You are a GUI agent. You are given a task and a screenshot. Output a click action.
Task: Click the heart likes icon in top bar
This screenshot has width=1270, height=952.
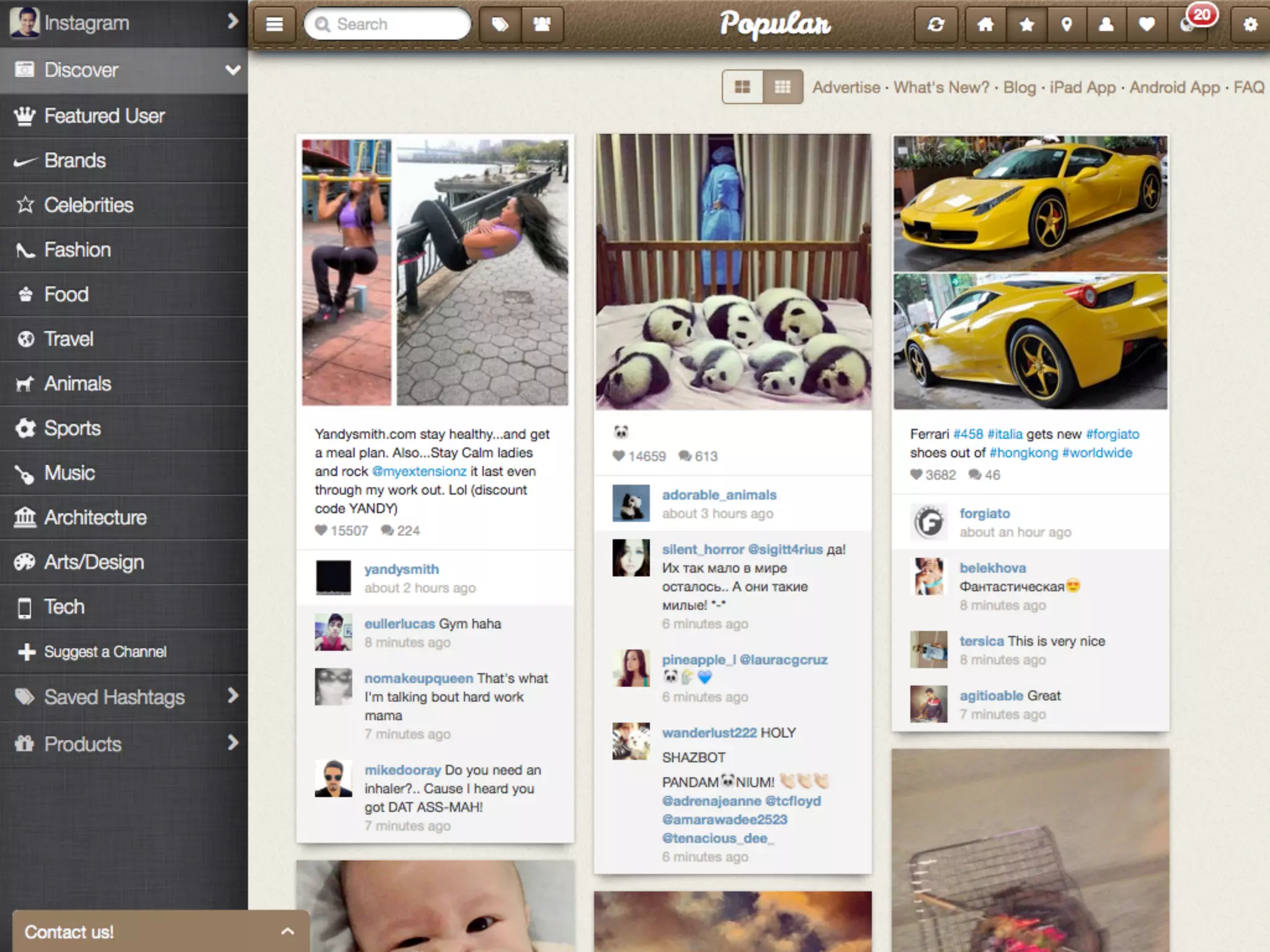[1147, 24]
